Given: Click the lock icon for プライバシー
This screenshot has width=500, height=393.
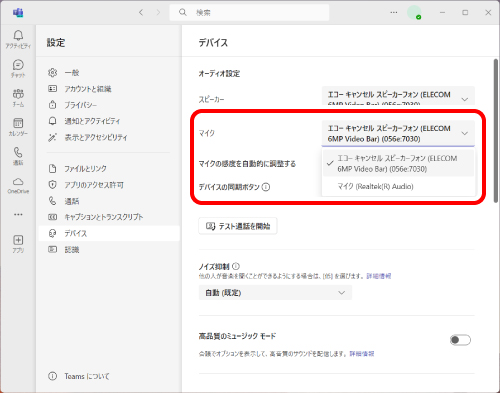Looking at the screenshot, I should (x=52, y=105).
